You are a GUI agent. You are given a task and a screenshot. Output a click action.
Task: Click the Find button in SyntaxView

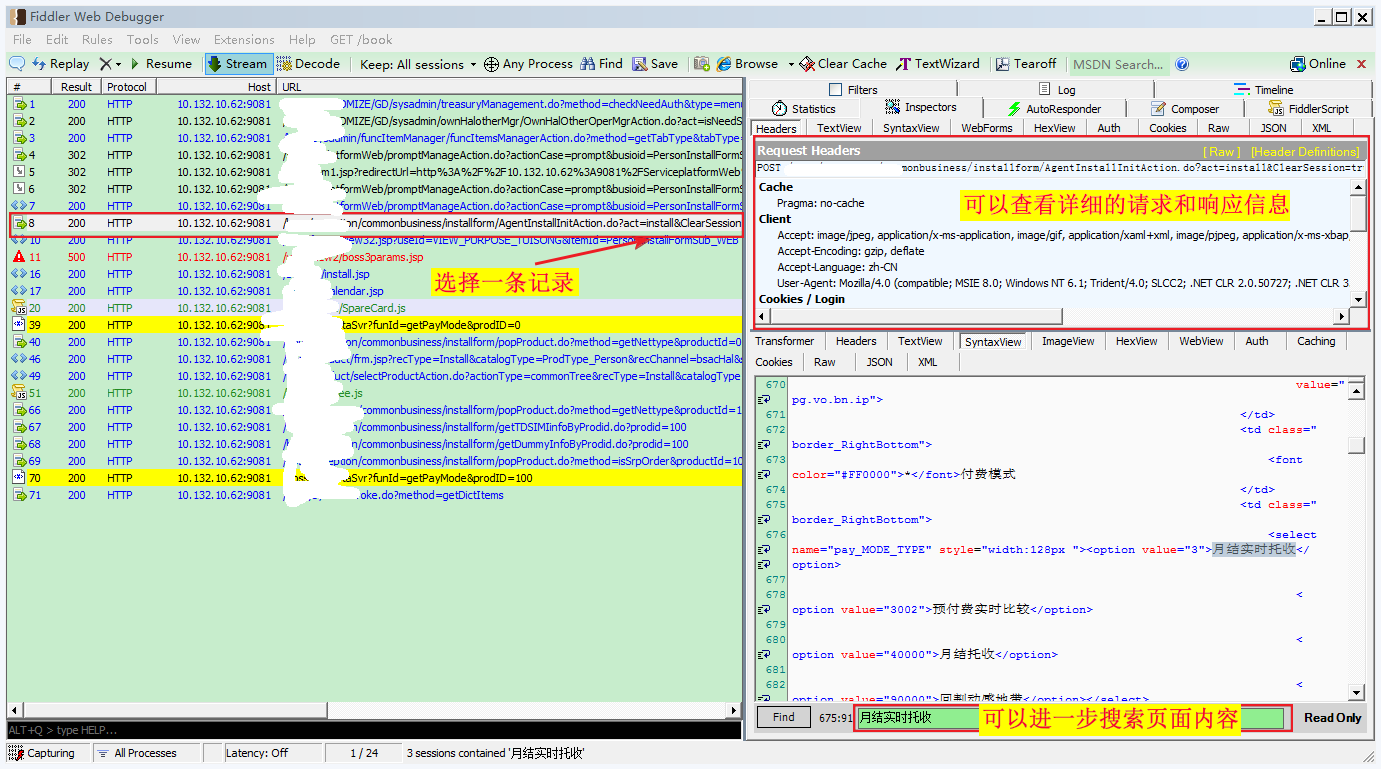click(x=783, y=717)
